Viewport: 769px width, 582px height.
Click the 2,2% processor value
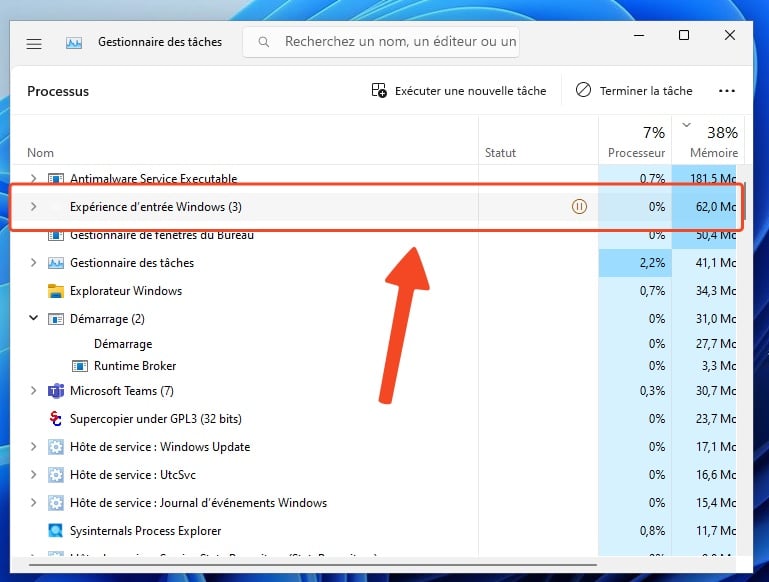[x=652, y=263]
